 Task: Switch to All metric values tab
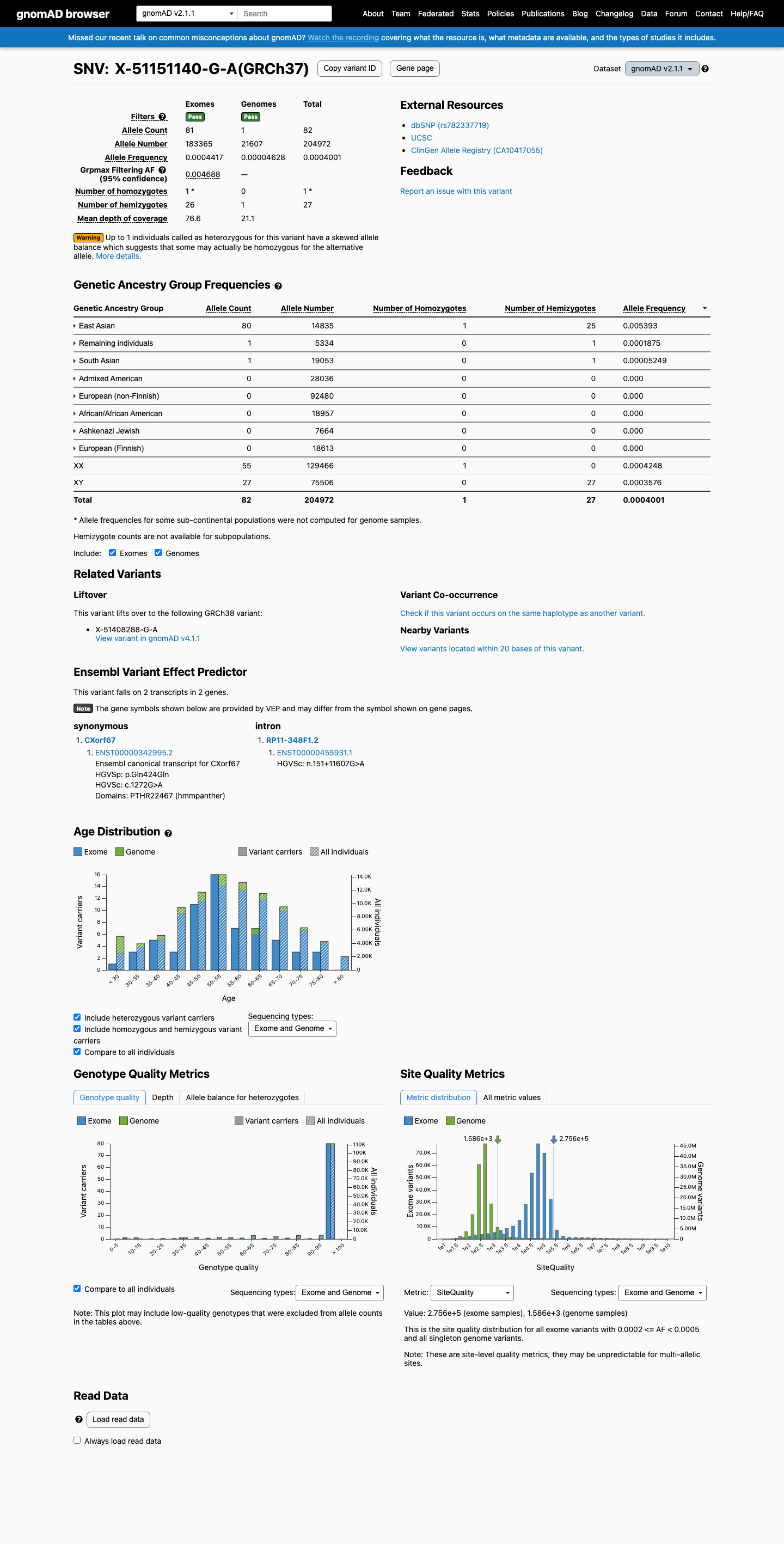(512, 1097)
